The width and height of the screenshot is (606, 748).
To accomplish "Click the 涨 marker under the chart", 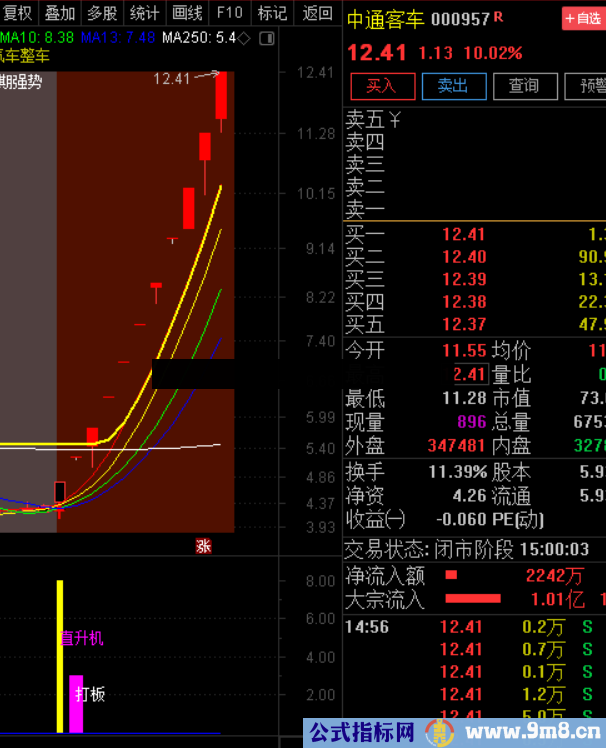I will (x=203, y=546).
